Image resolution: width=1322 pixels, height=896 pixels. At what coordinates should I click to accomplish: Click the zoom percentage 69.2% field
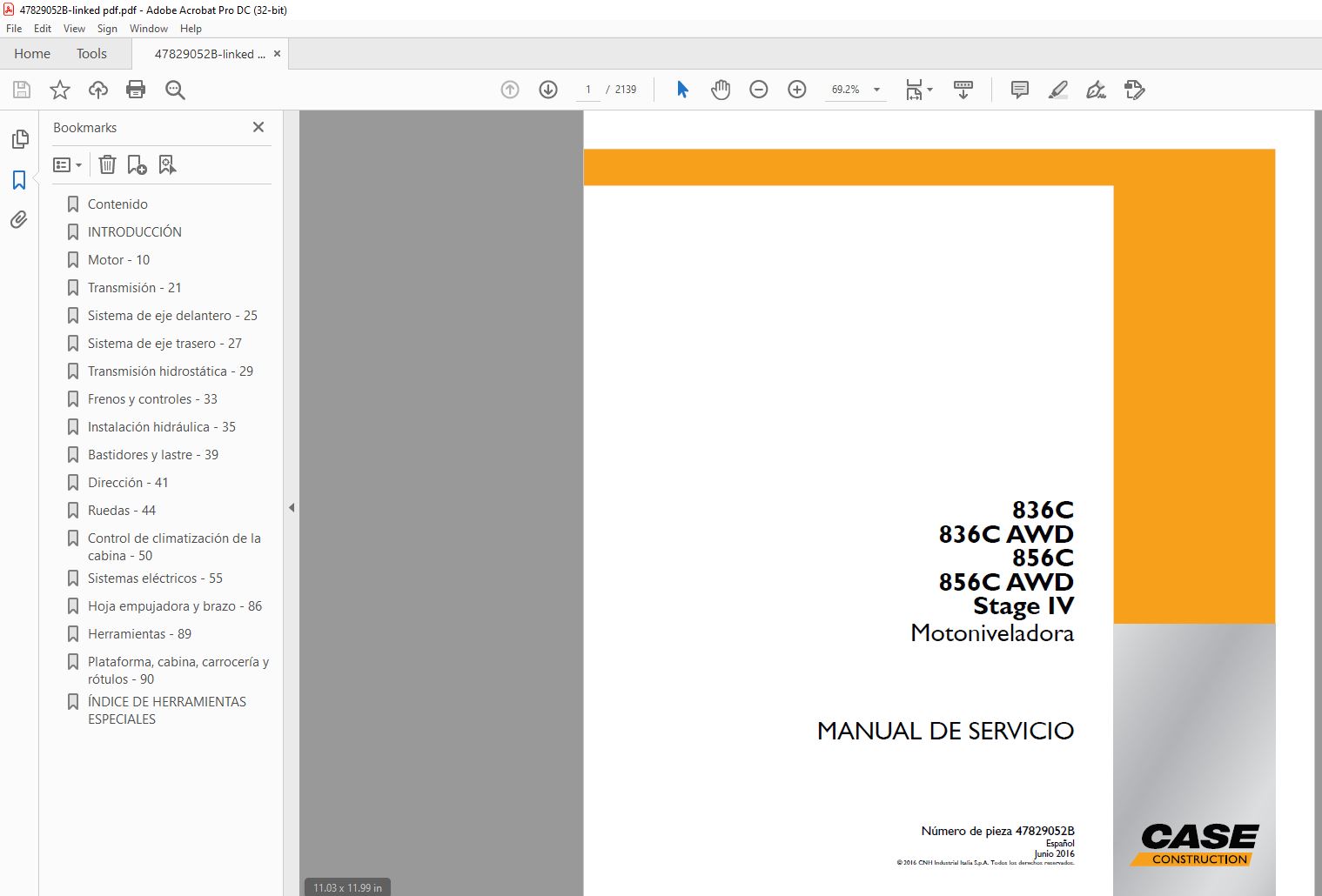pos(845,90)
